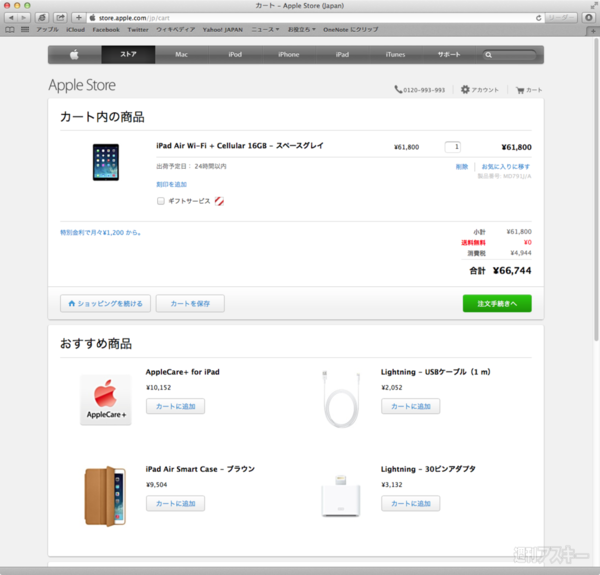Expand the お役立ち bookmarks folder
Image resolution: width=600 pixels, height=575 pixels.
pos(302,29)
